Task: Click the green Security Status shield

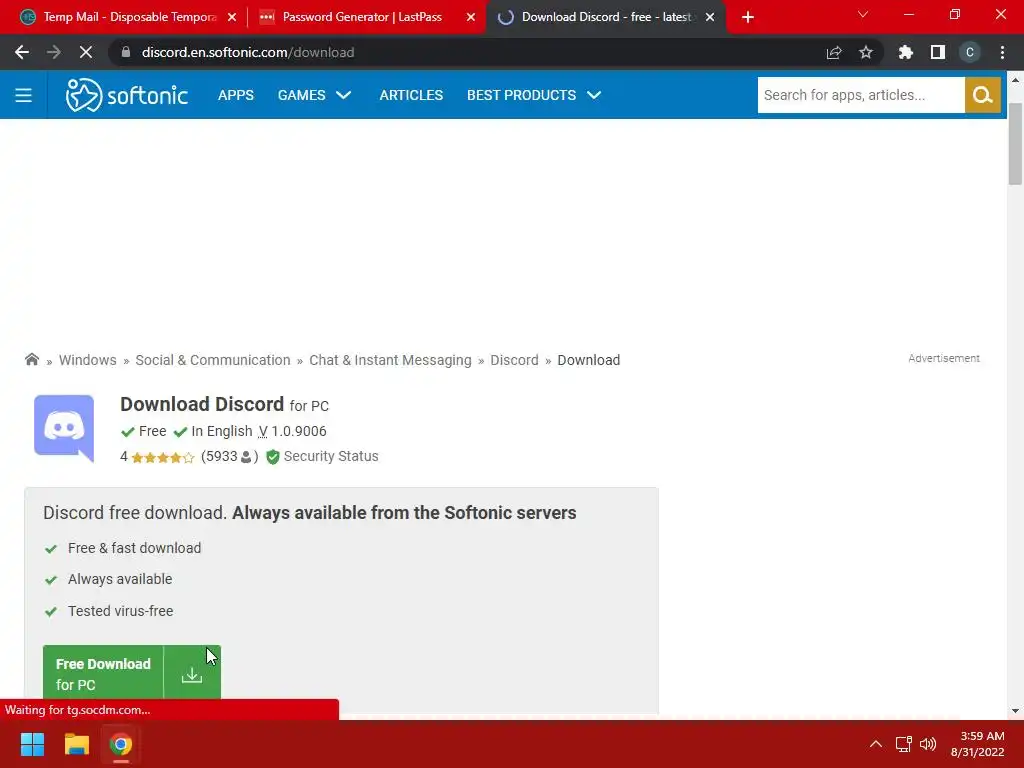Action: [273, 456]
